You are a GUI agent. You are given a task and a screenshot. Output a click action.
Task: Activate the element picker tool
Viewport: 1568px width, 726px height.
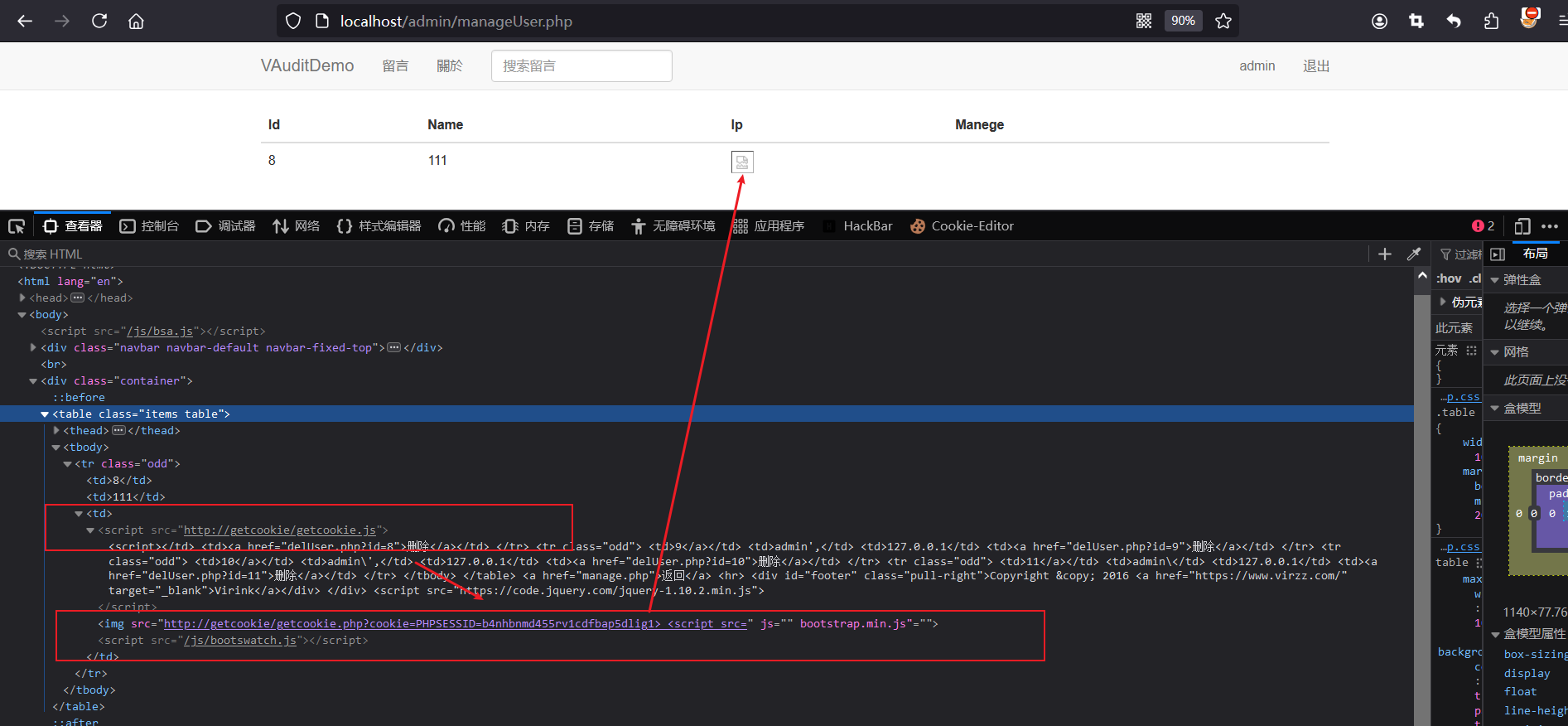(x=17, y=226)
